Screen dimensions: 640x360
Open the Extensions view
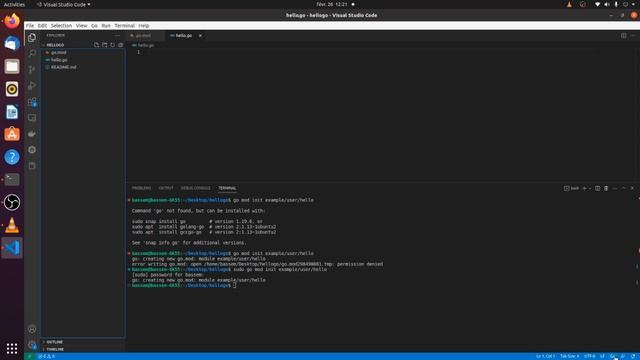click(32, 102)
